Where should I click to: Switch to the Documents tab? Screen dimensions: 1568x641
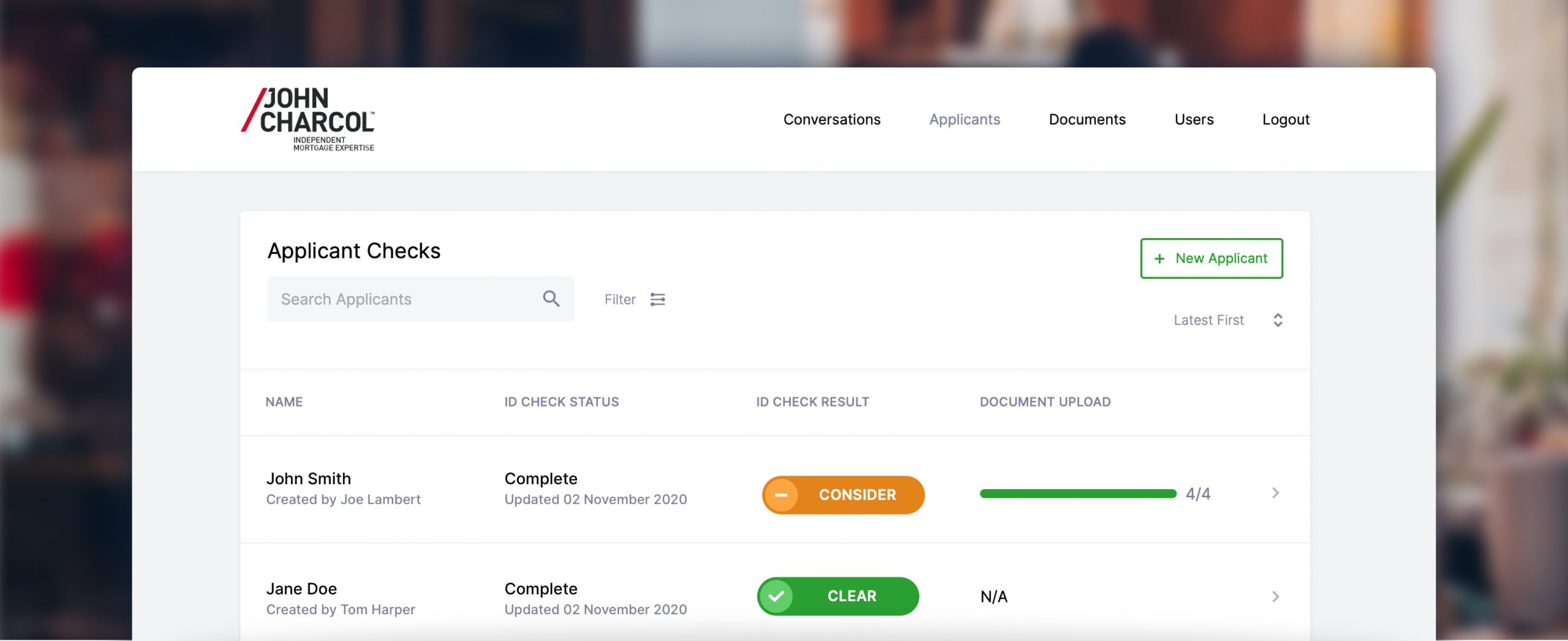(1087, 119)
